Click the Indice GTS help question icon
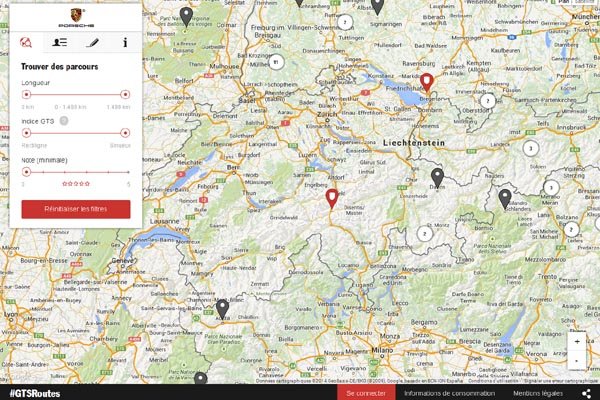Viewport: 600px width, 400px height. (64, 121)
